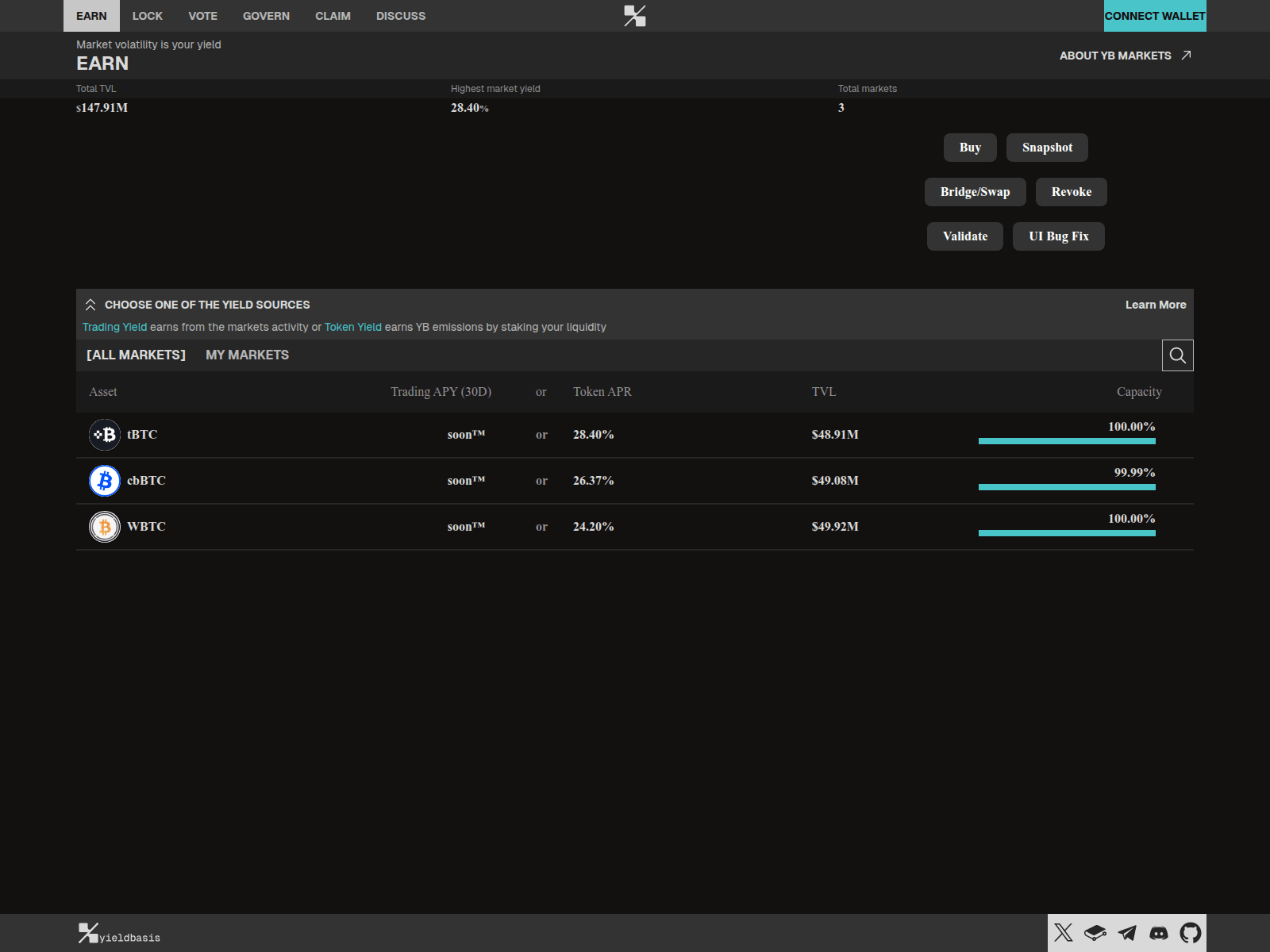Click the Validate button
This screenshot has width=1270, height=952.
click(965, 236)
